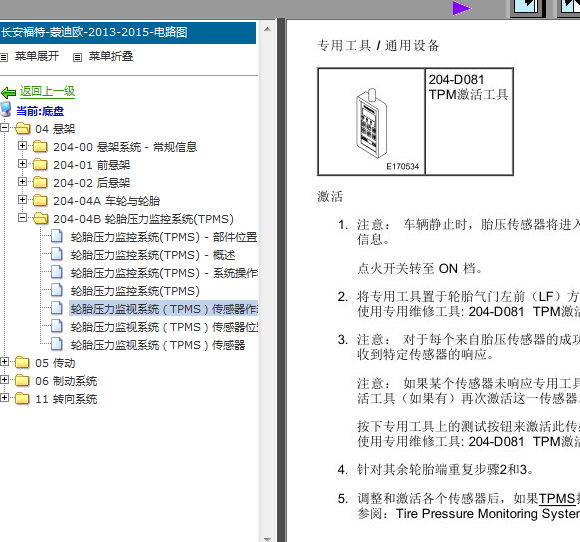Viewport: 580px width, 542px height.
Task: Click the computer icon beside 当前:底盘
Action: point(6,110)
